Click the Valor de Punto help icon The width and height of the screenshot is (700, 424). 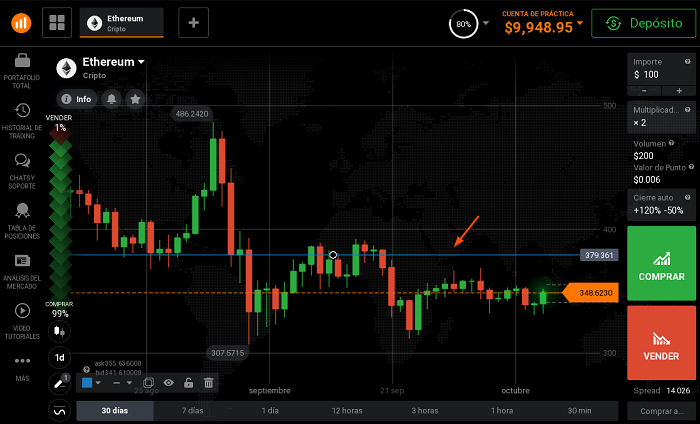click(691, 167)
